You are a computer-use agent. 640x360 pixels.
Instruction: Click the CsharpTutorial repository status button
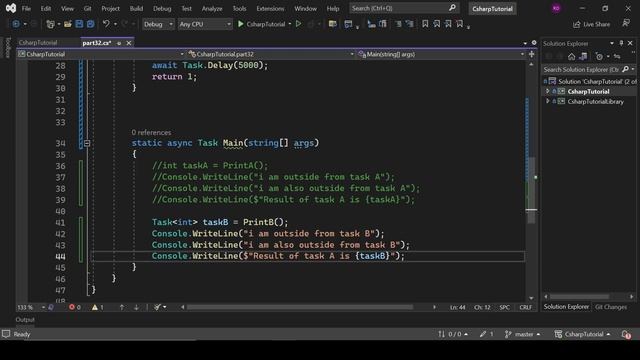[x=582, y=334]
